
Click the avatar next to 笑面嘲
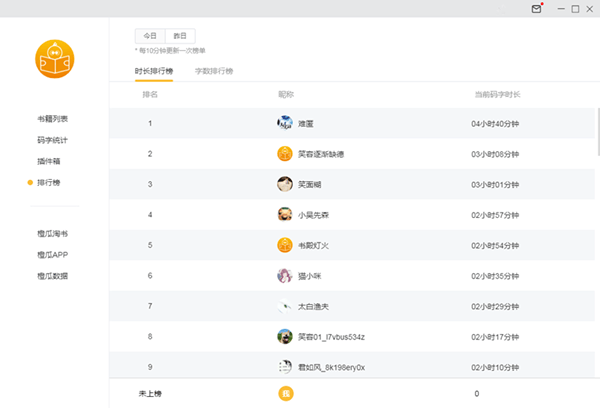[285, 184]
